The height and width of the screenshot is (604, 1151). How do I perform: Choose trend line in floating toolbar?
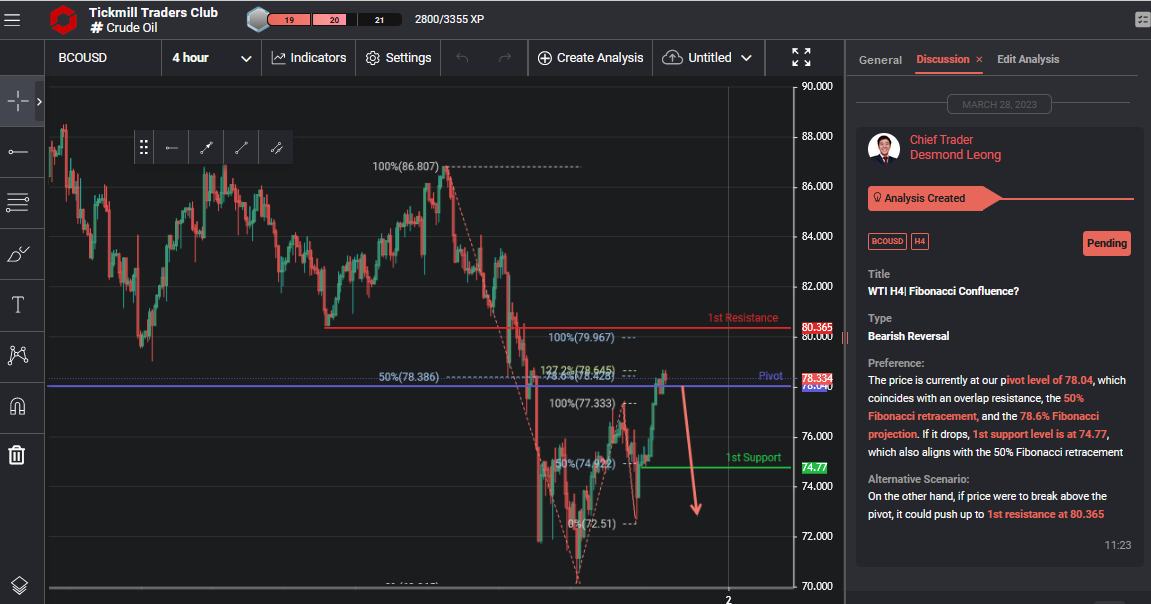point(241,148)
